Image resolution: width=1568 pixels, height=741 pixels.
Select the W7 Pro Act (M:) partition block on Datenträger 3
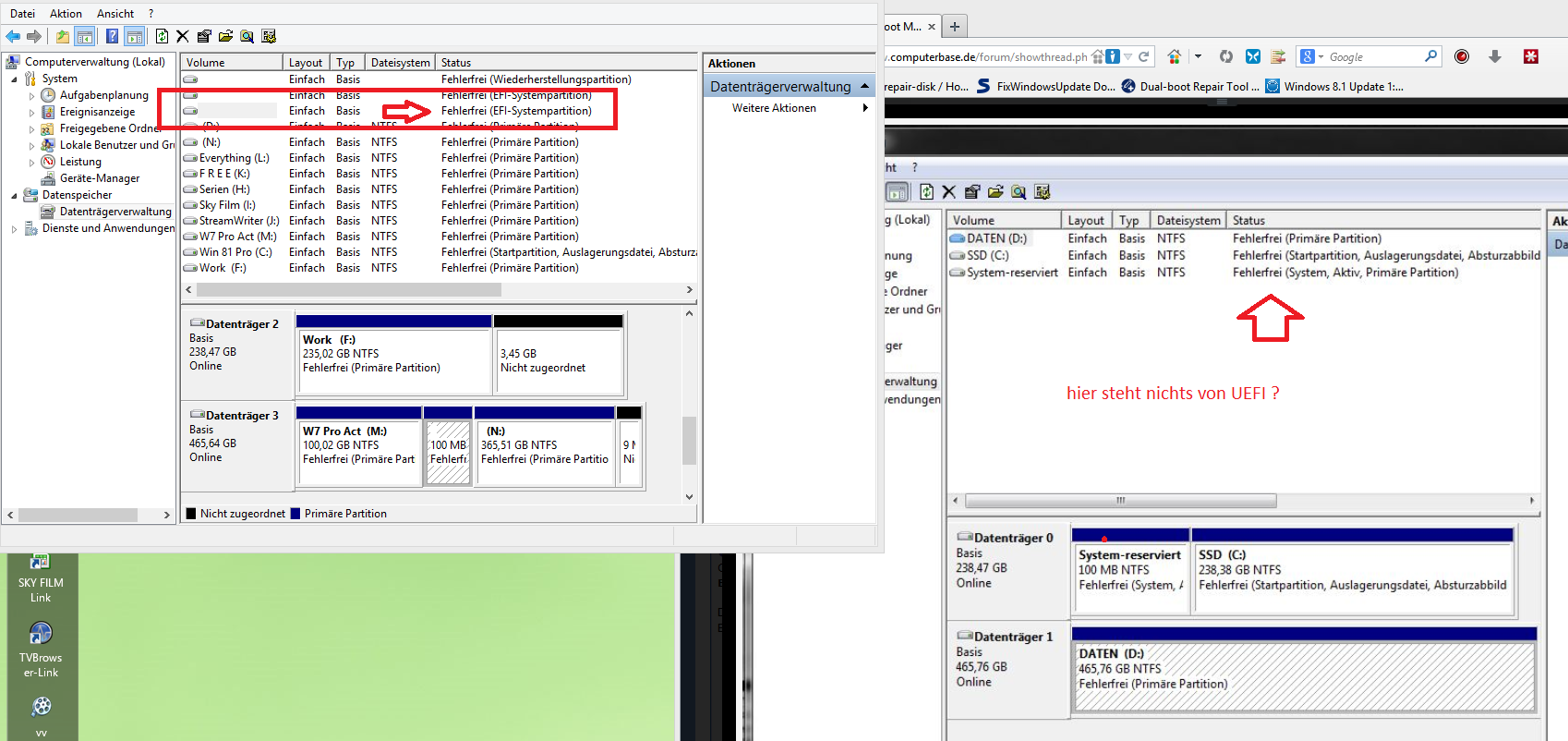(x=359, y=445)
